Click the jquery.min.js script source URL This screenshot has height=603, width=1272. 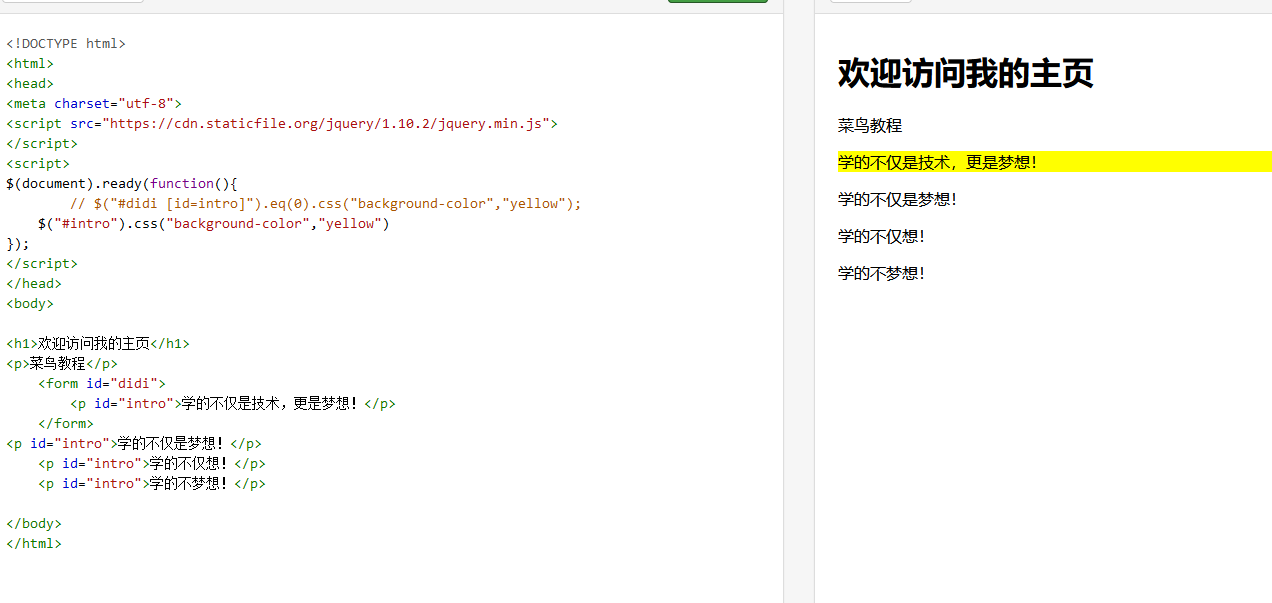[x=326, y=123]
